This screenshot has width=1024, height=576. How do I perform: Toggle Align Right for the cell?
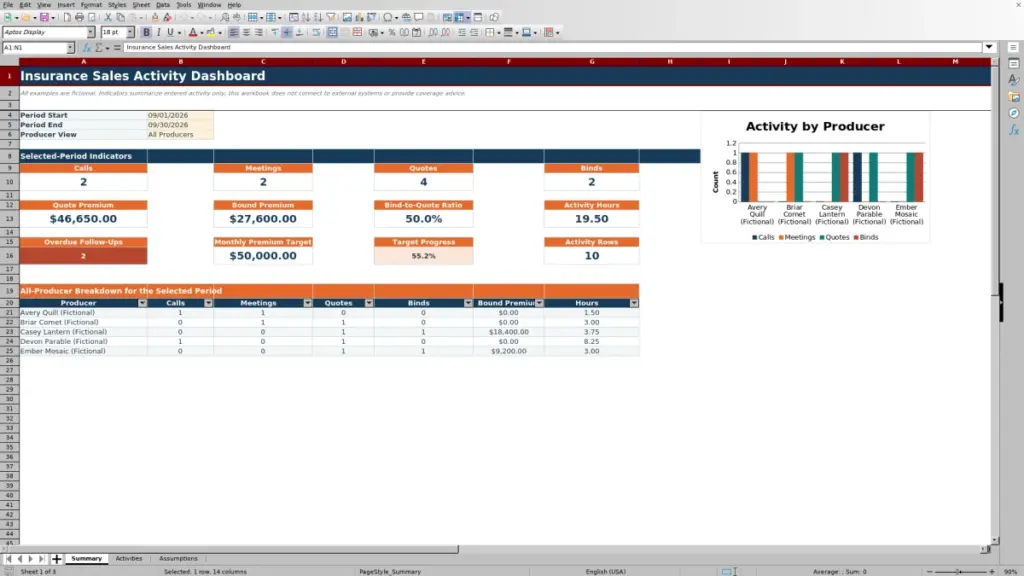point(259,33)
